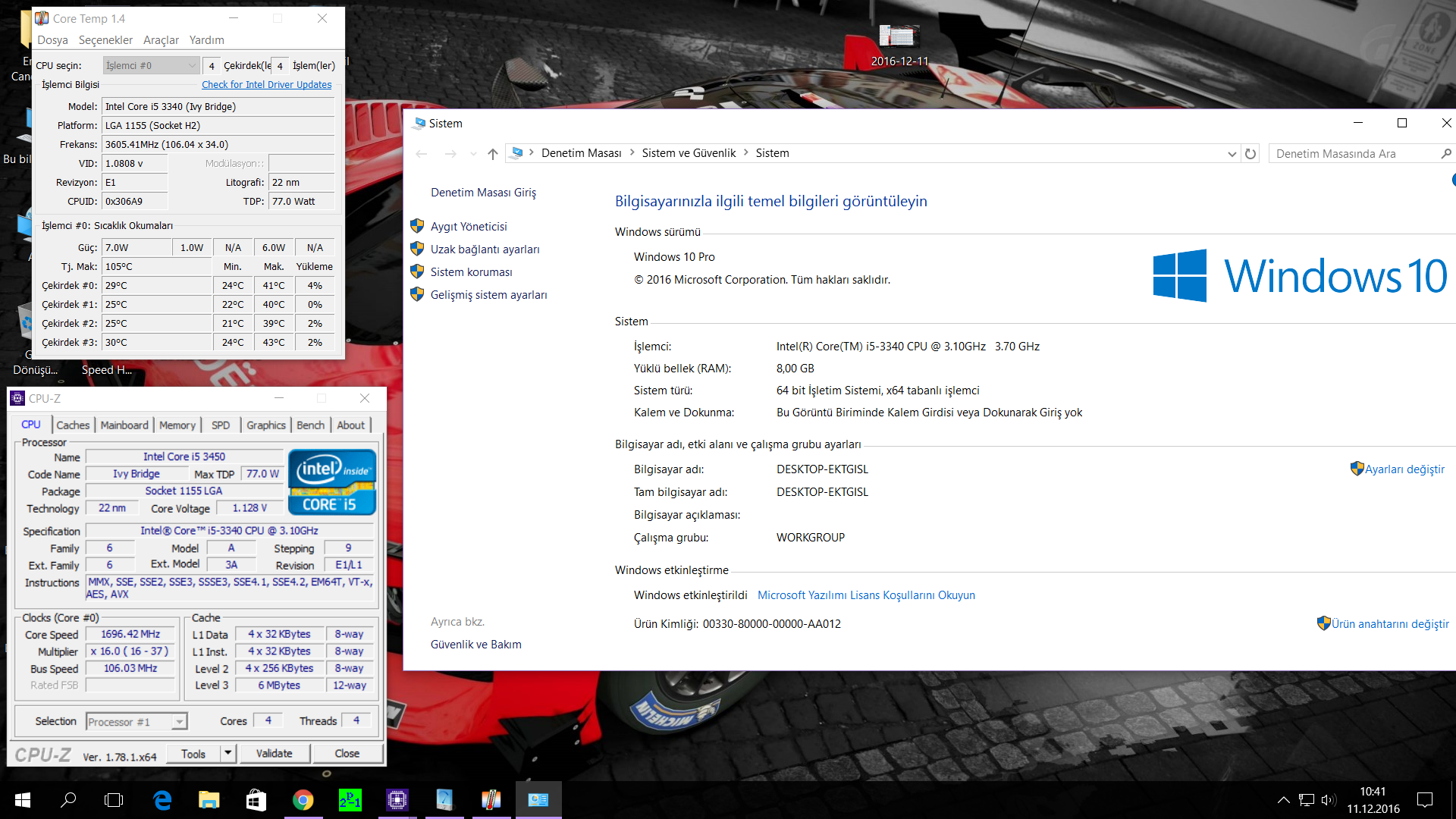Click Validate button in CPU-Z

pos(275,754)
